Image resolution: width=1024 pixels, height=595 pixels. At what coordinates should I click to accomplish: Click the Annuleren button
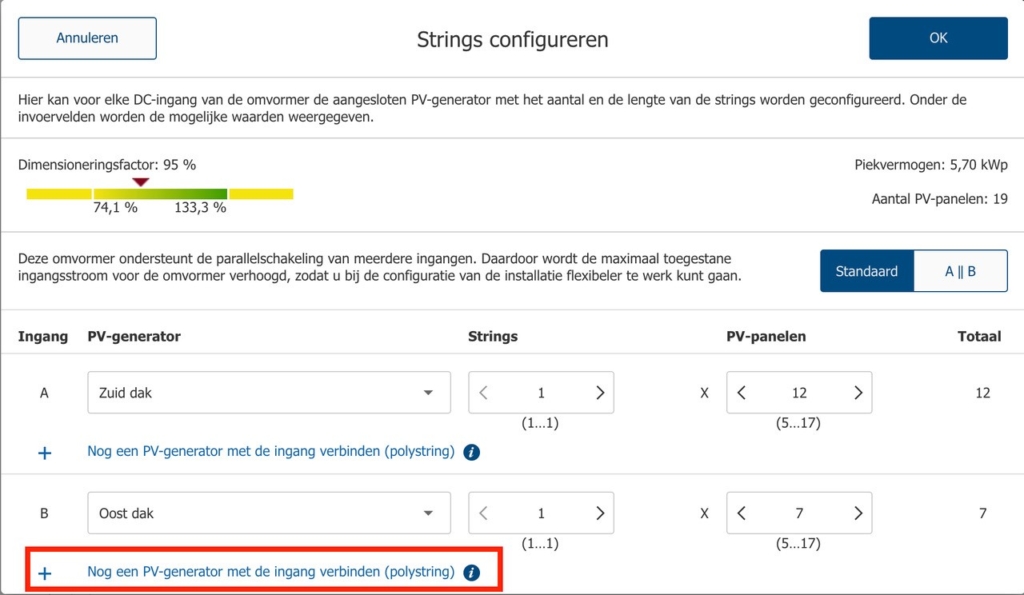(x=87, y=37)
